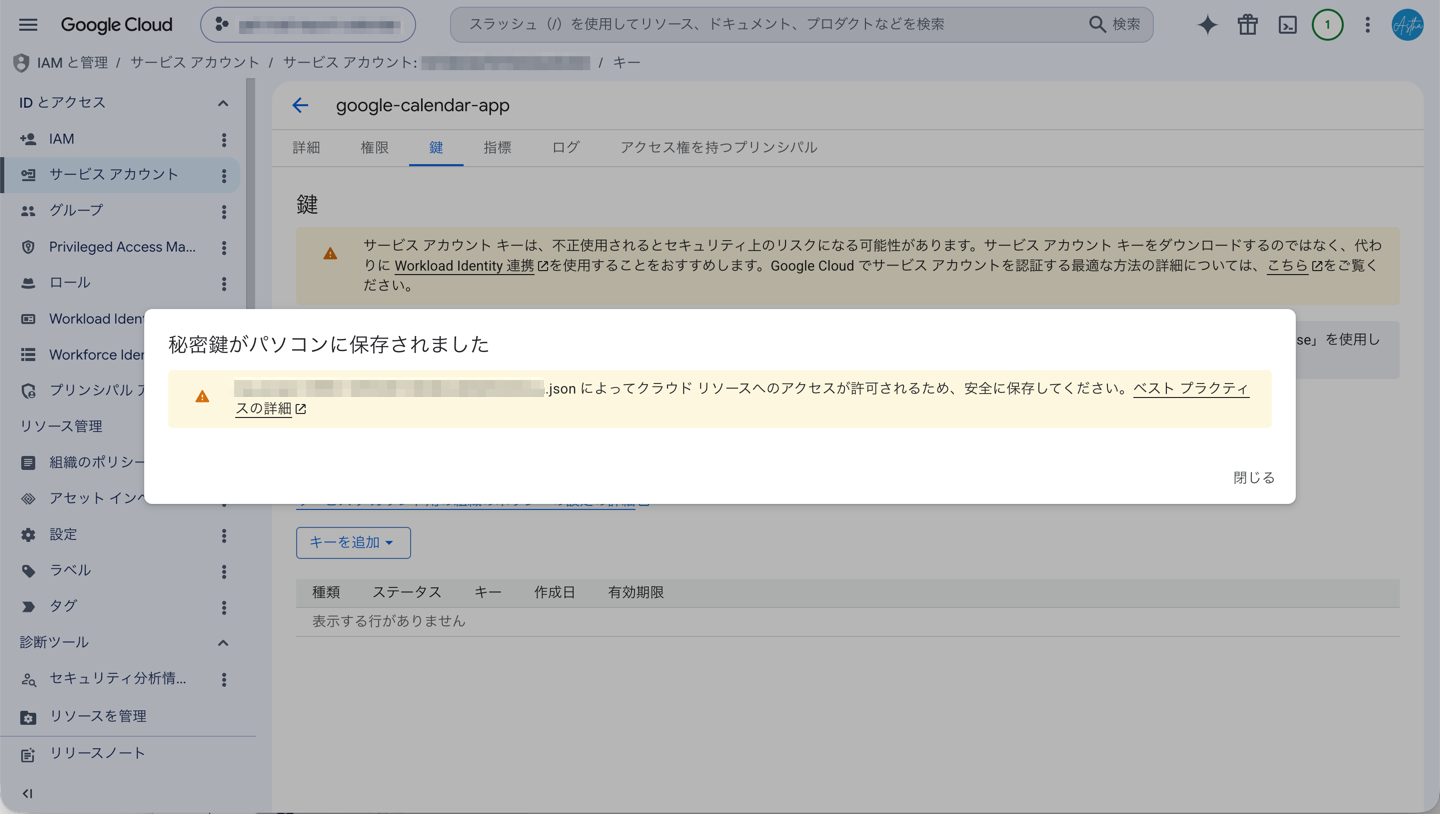Screen dimensions: 1440x814
Task: Select the 鍵 tab
Action: (436, 147)
